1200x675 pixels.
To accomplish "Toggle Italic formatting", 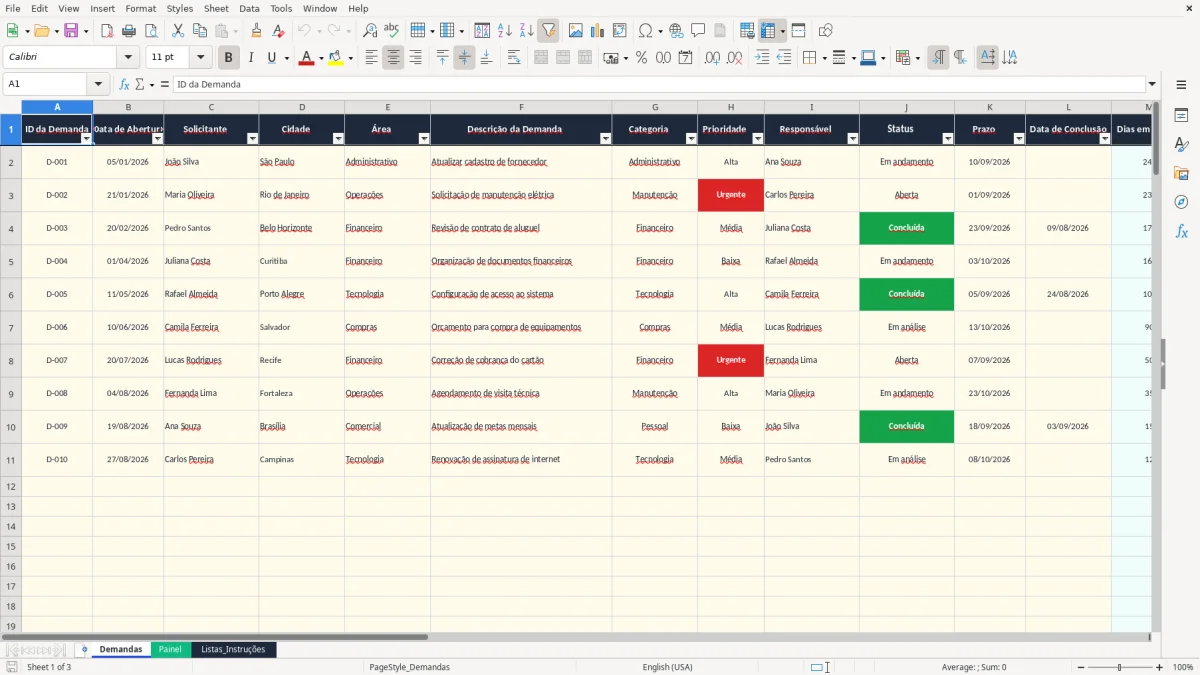I will pyautogui.click(x=251, y=58).
